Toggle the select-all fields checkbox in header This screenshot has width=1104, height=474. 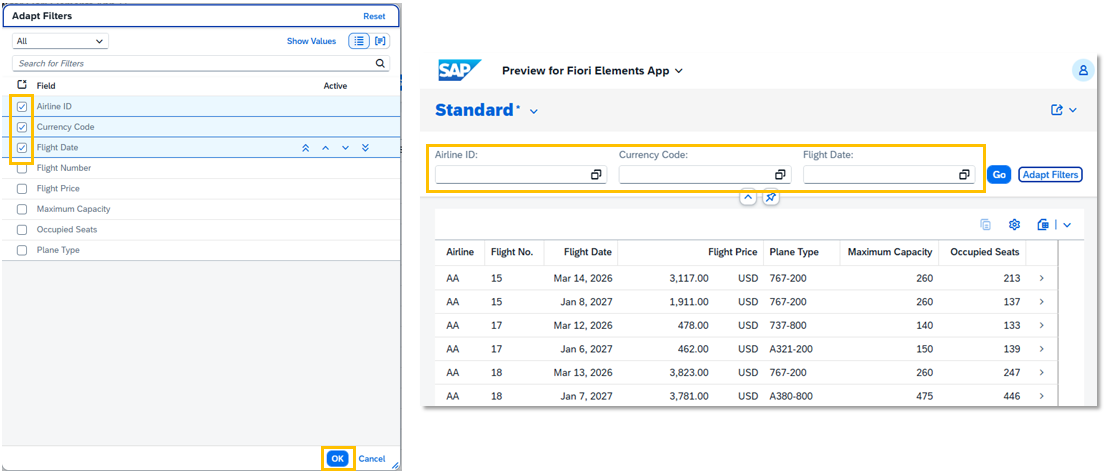coord(23,85)
